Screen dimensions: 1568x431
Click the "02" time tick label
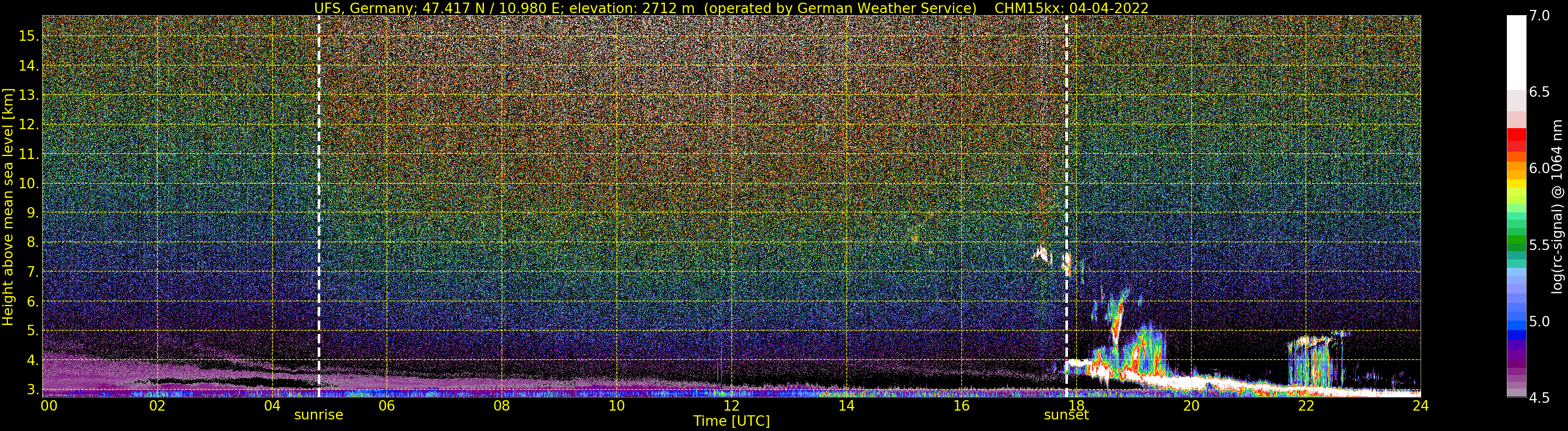pyautogui.click(x=157, y=406)
